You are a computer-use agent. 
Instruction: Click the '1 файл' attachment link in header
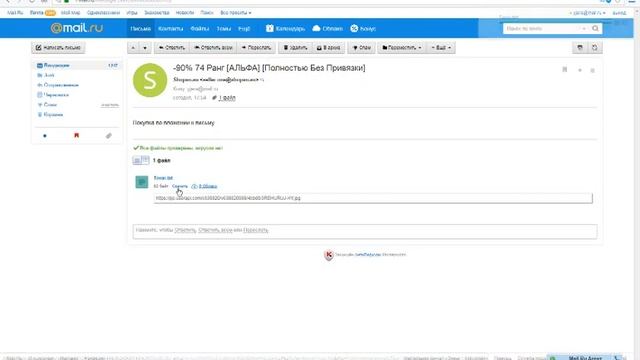(227, 98)
